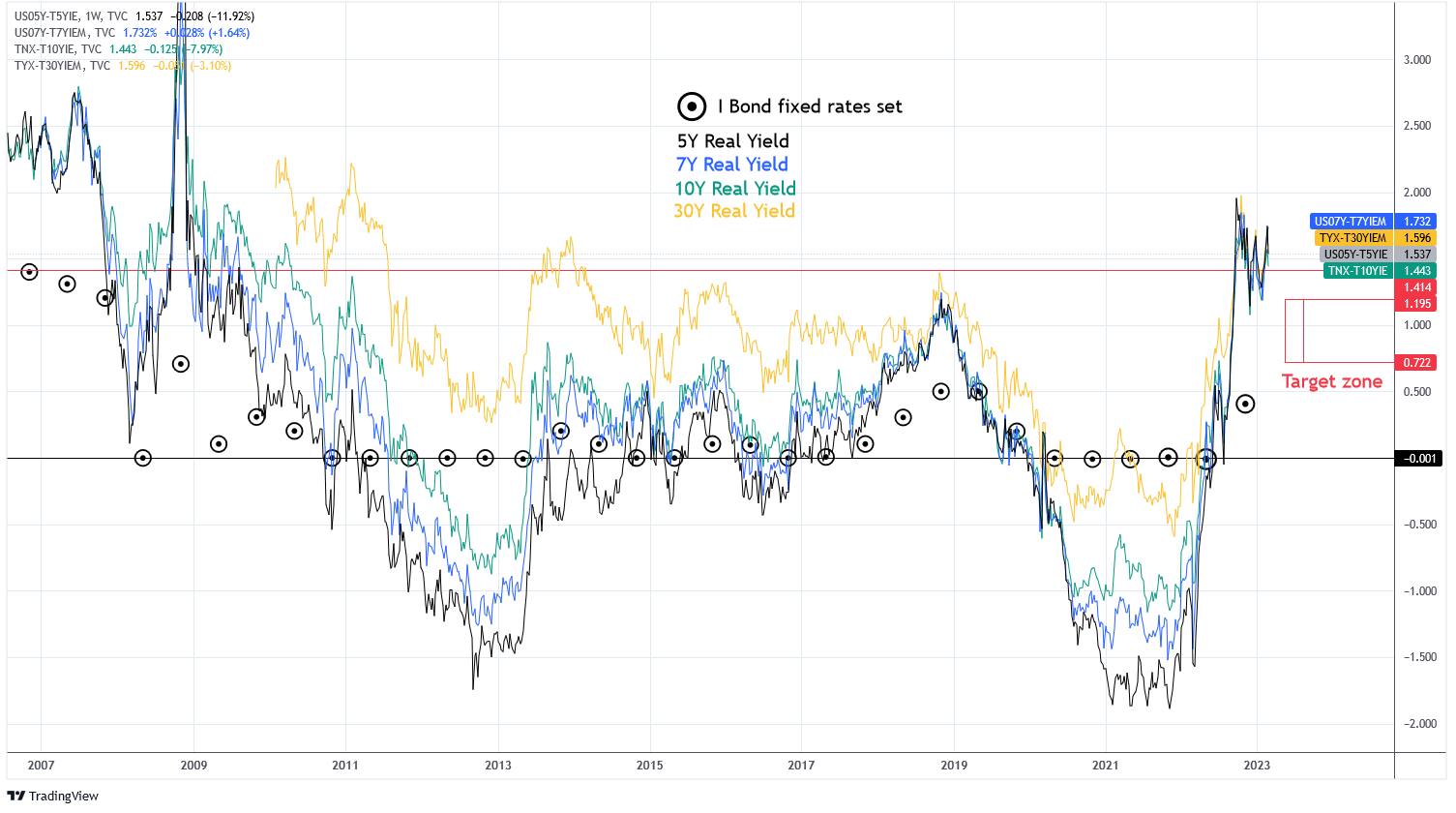
Task: Select the yellow '30Y Real Yield' label
Action: pos(735,211)
